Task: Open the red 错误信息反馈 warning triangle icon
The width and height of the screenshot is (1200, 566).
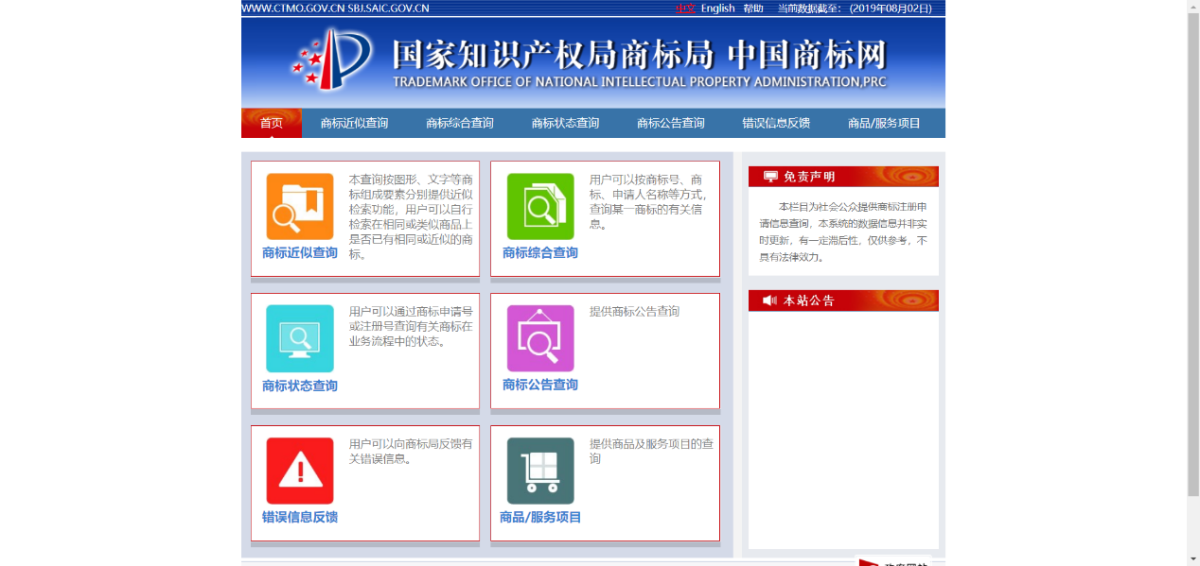Action: coord(299,471)
